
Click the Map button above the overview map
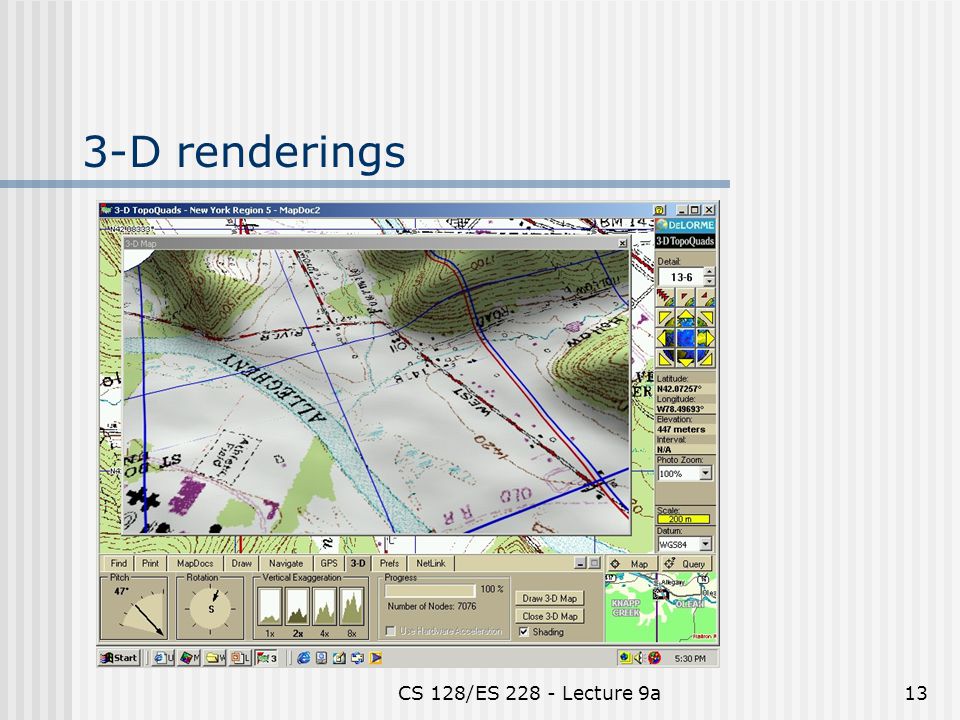pos(631,564)
